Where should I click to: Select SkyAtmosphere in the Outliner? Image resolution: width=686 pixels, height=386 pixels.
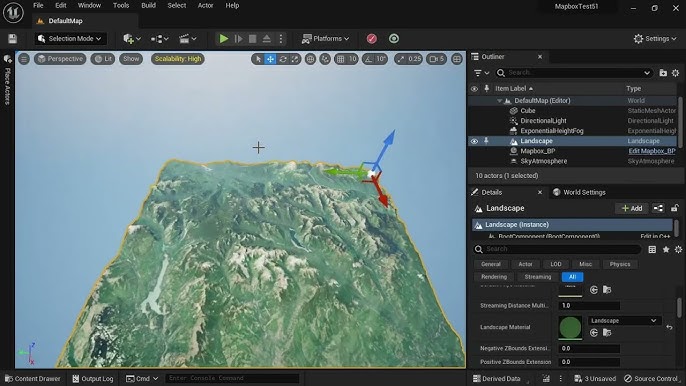tap(543, 161)
